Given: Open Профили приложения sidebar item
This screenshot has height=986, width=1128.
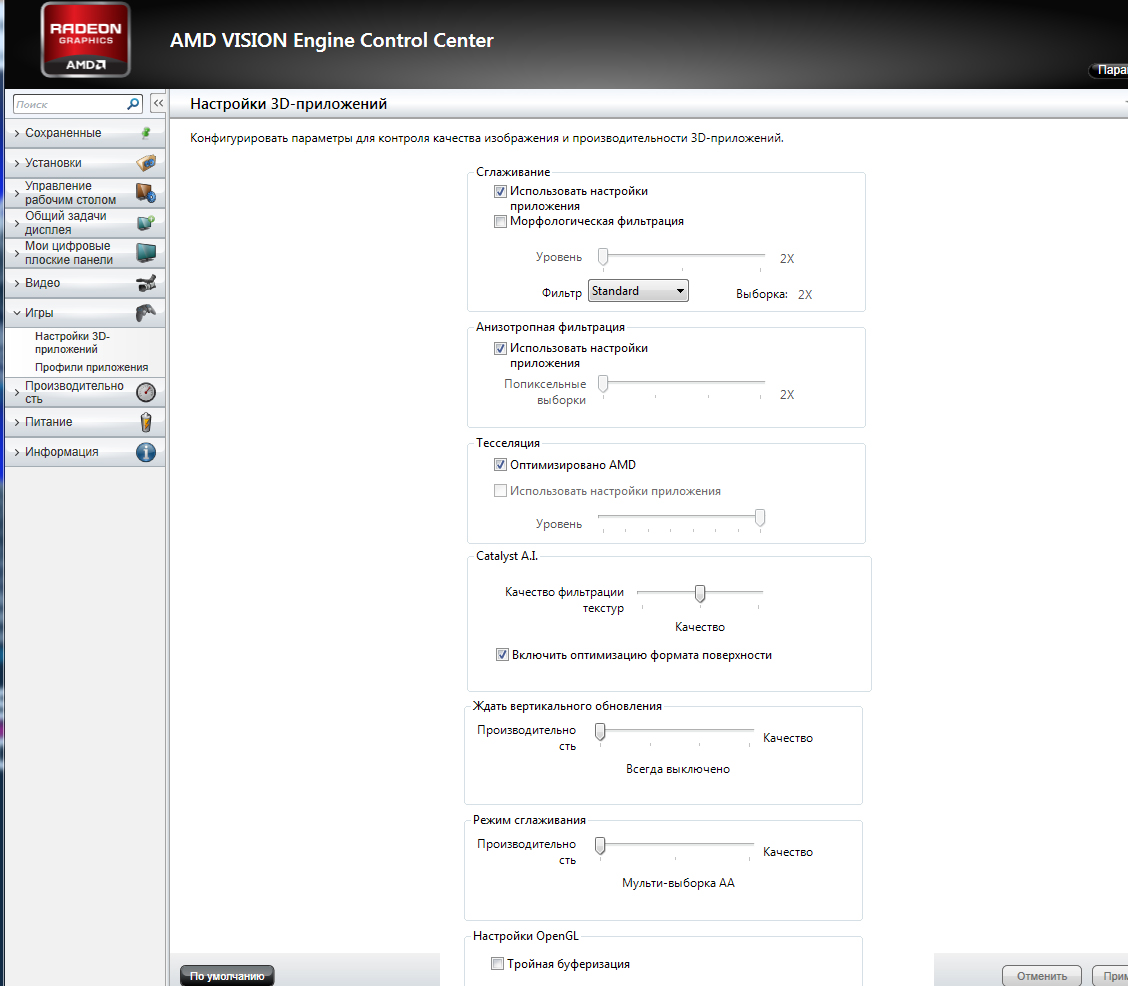Looking at the screenshot, I should [x=91, y=368].
